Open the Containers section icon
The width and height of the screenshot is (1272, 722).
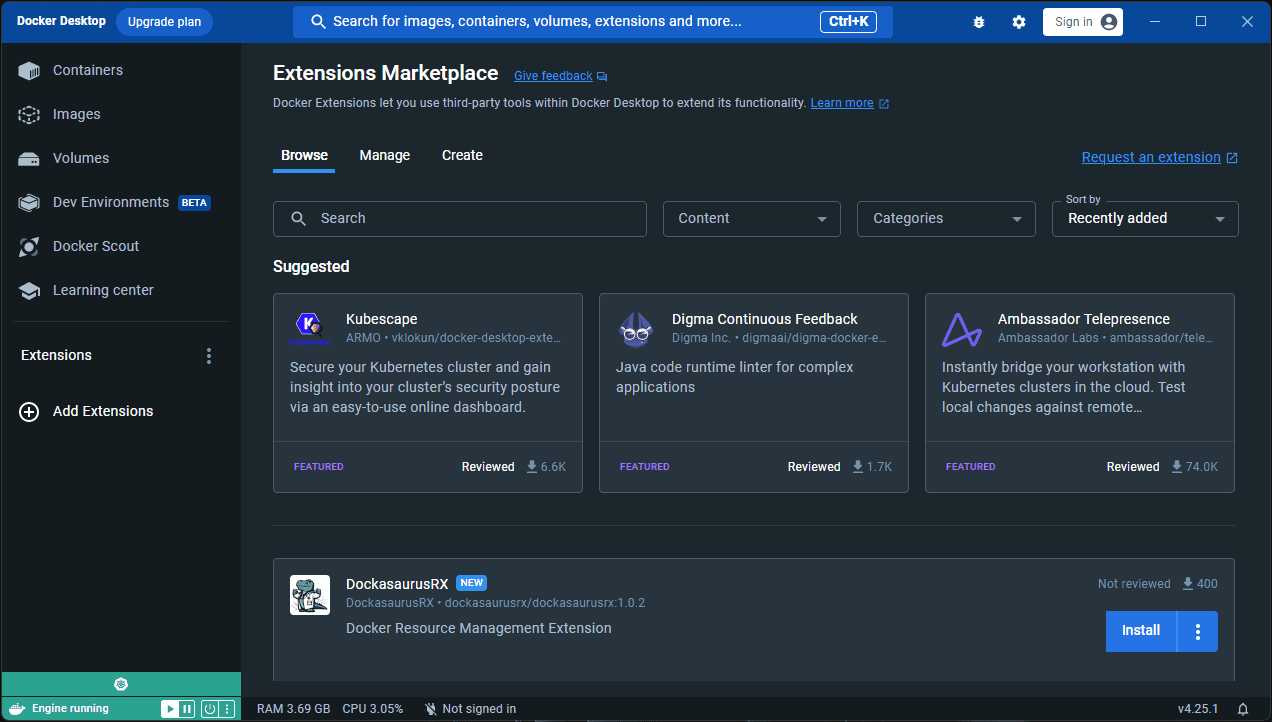[29, 71]
